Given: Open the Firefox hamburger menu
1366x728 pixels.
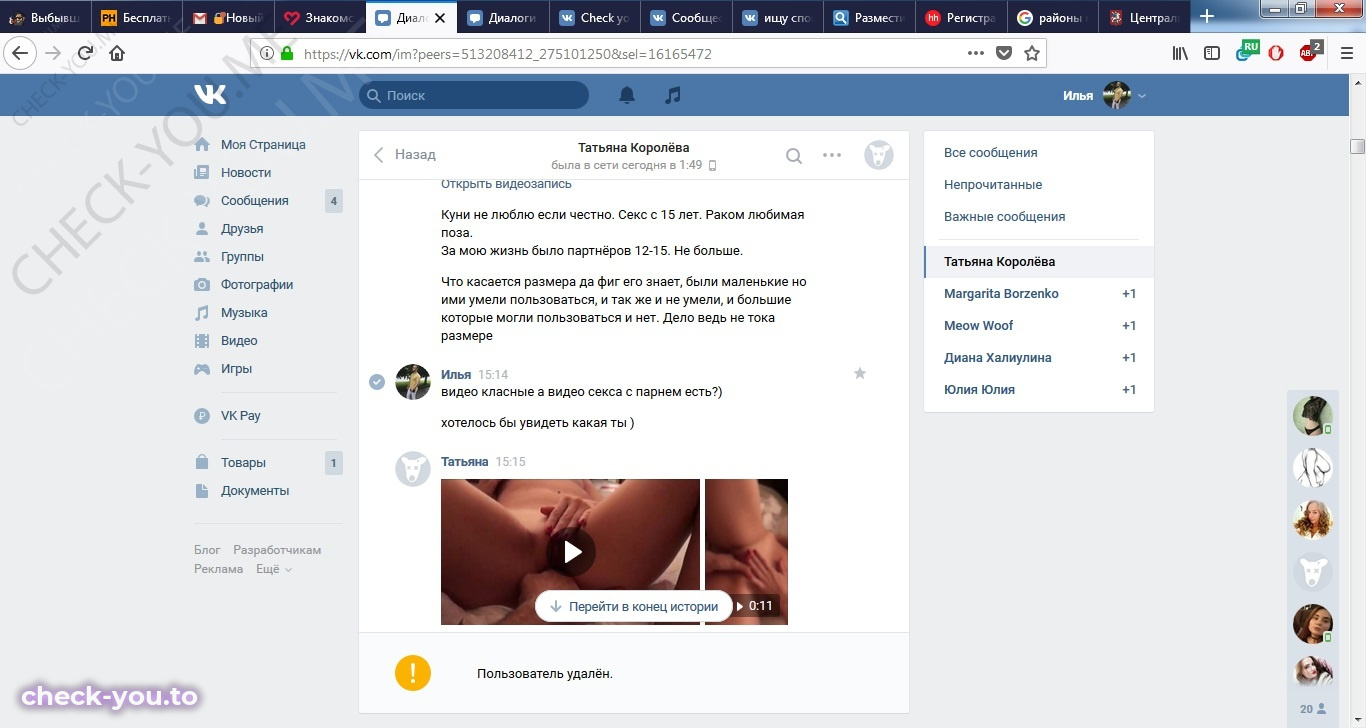Looking at the screenshot, I should [x=1346, y=53].
